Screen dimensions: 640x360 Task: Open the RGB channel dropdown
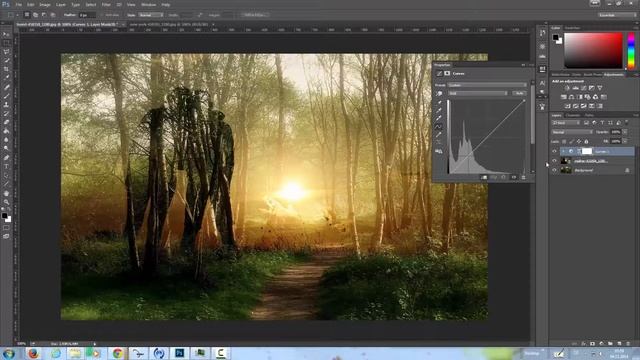[478, 93]
